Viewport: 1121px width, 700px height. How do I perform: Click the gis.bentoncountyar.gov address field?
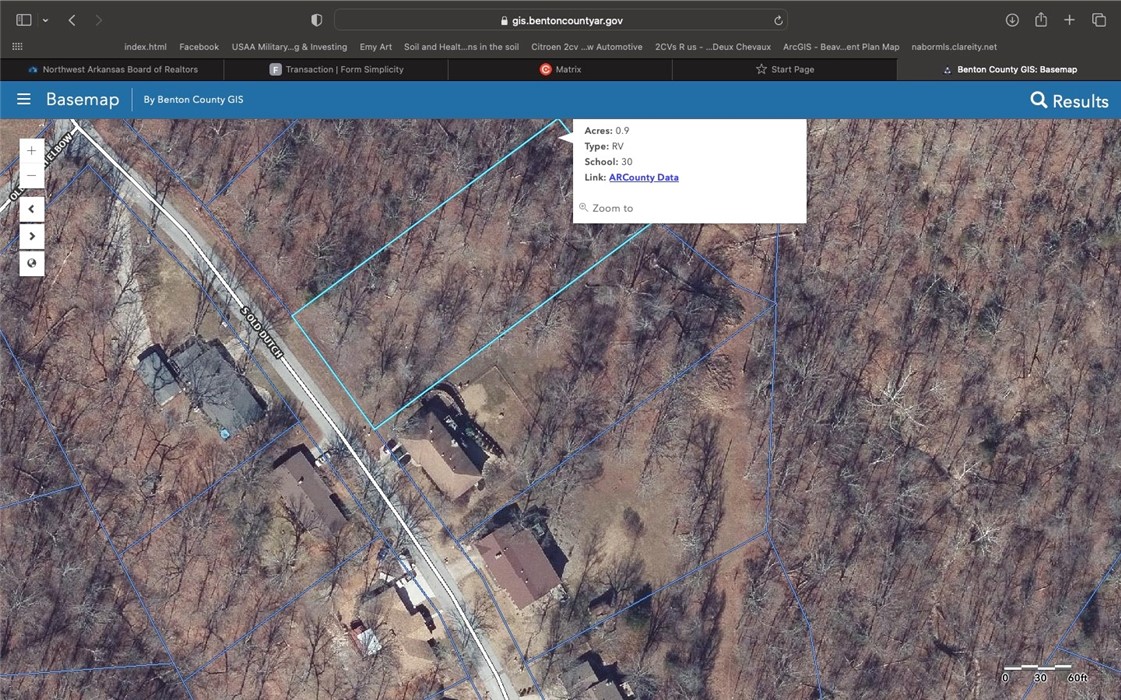tap(560, 20)
